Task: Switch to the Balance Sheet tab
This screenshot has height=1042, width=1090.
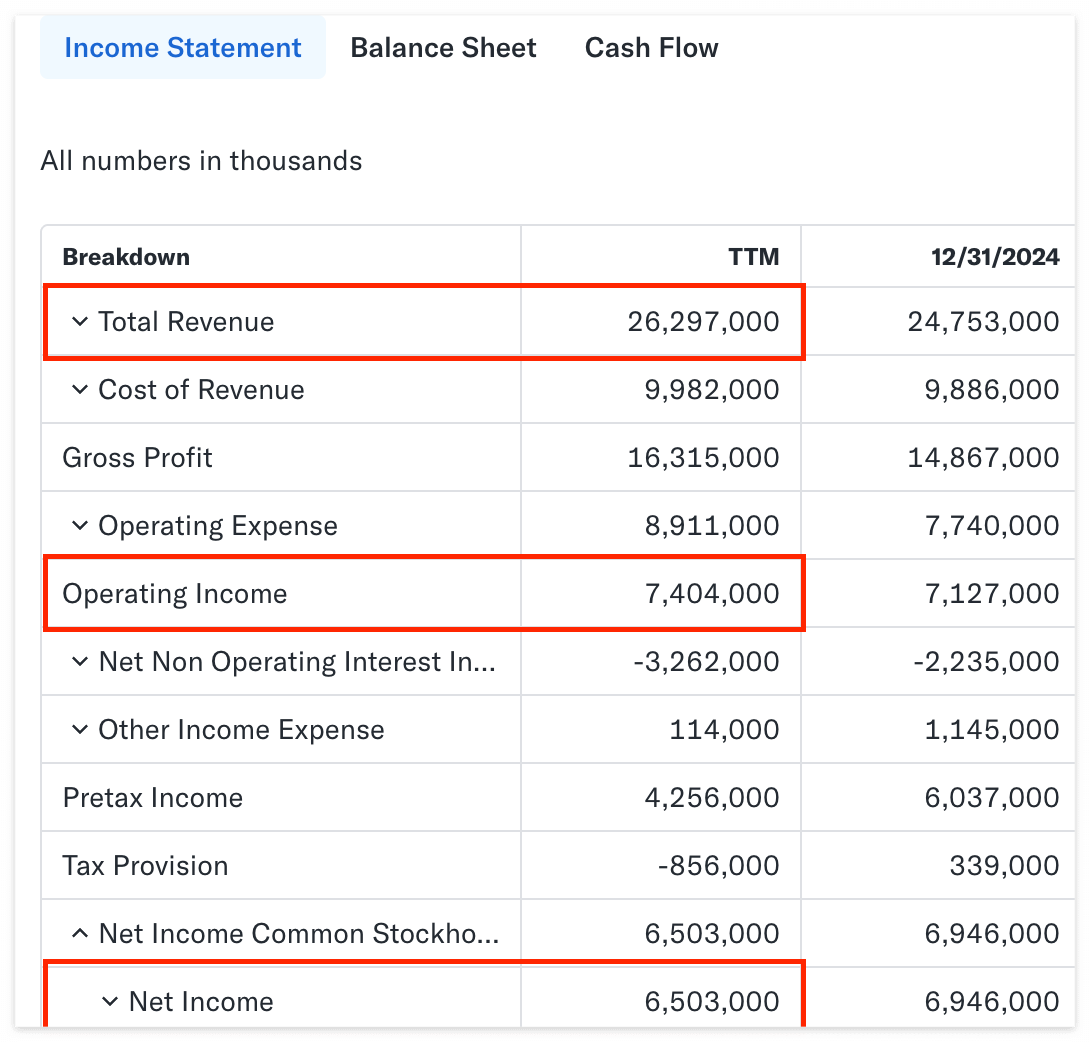Action: 443,48
